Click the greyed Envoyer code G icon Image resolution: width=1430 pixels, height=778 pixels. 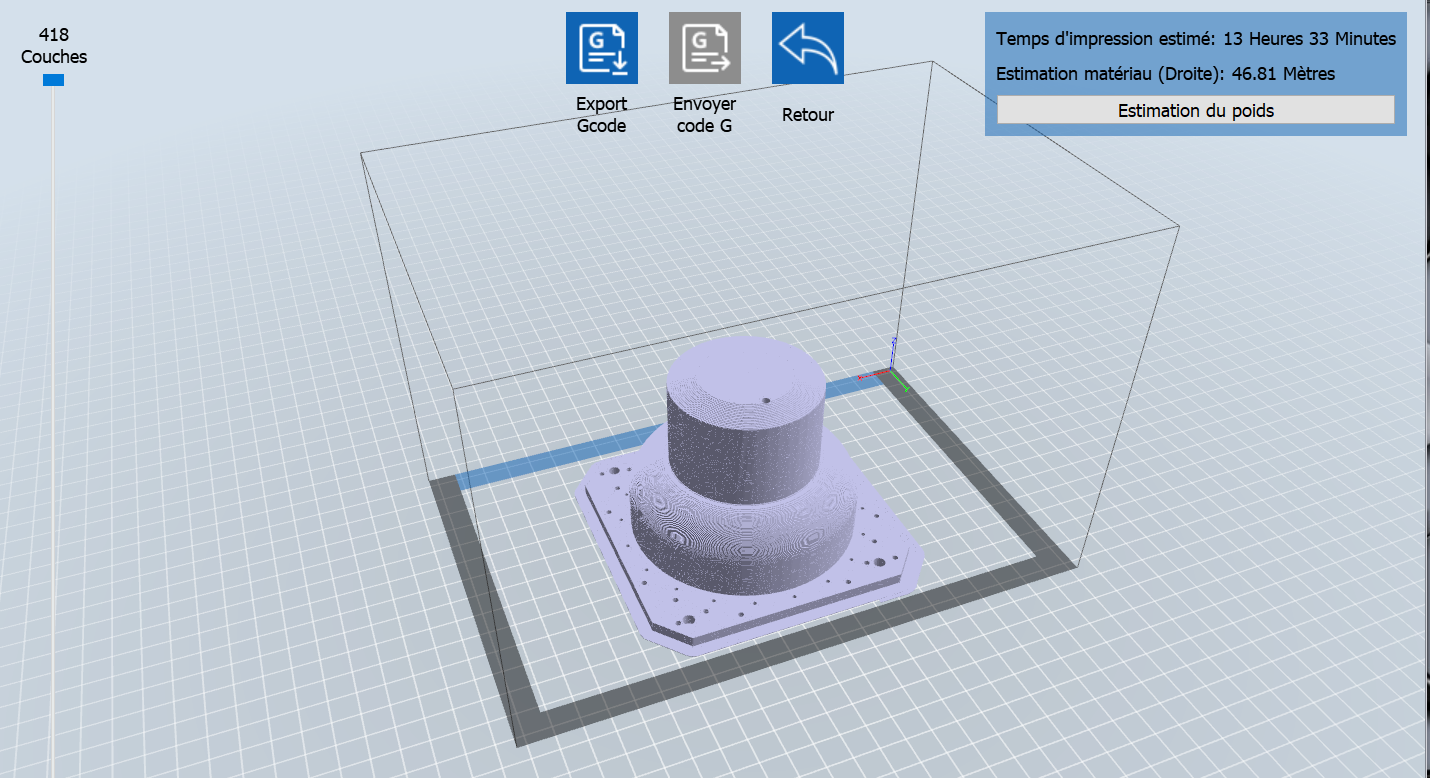tap(705, 48)
